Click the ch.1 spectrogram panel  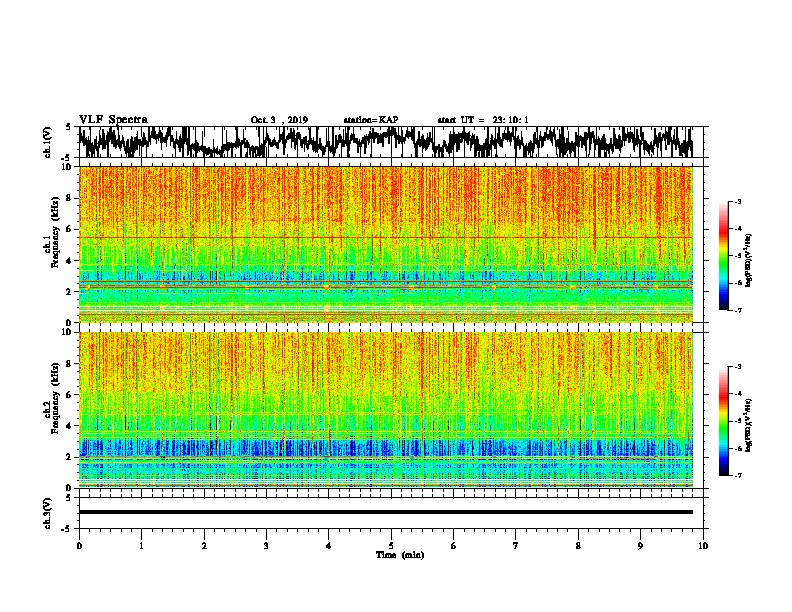tap(386, 244)
